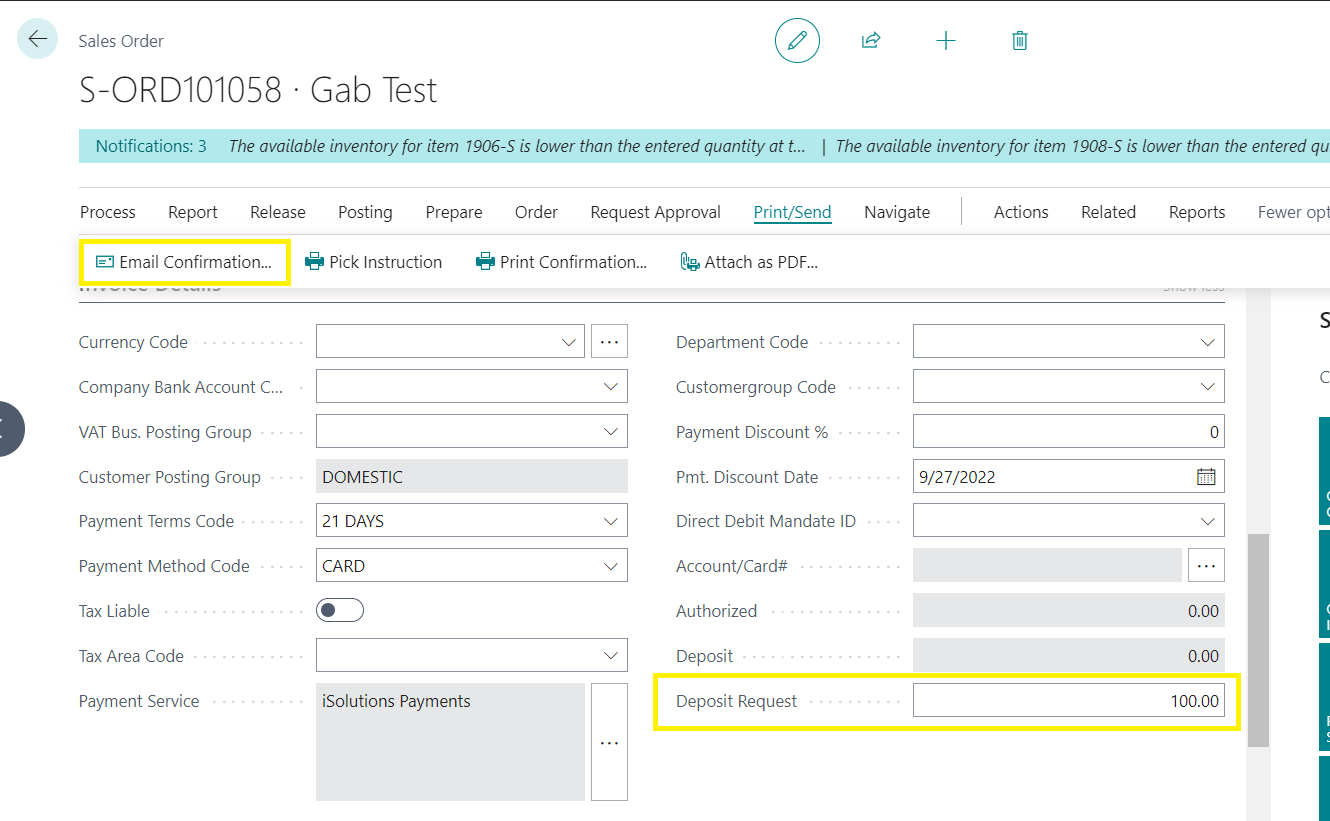Open the share icon
Screen dimensions: 1330x821
tap(871, 40)
